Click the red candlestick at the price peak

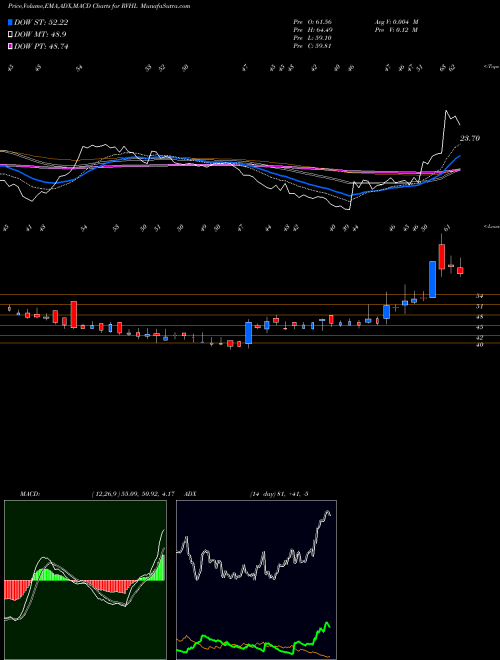click(441, 257)
